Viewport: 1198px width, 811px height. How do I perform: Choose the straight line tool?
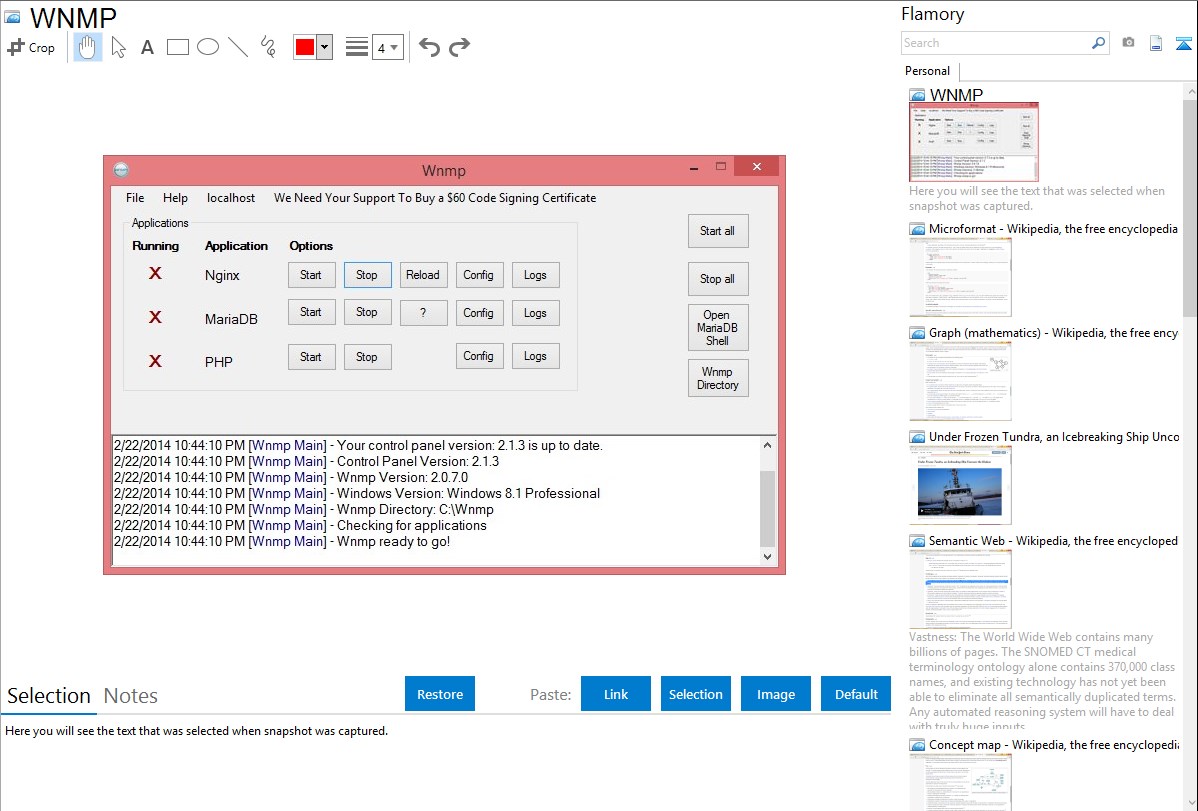[x=237, y=47]
